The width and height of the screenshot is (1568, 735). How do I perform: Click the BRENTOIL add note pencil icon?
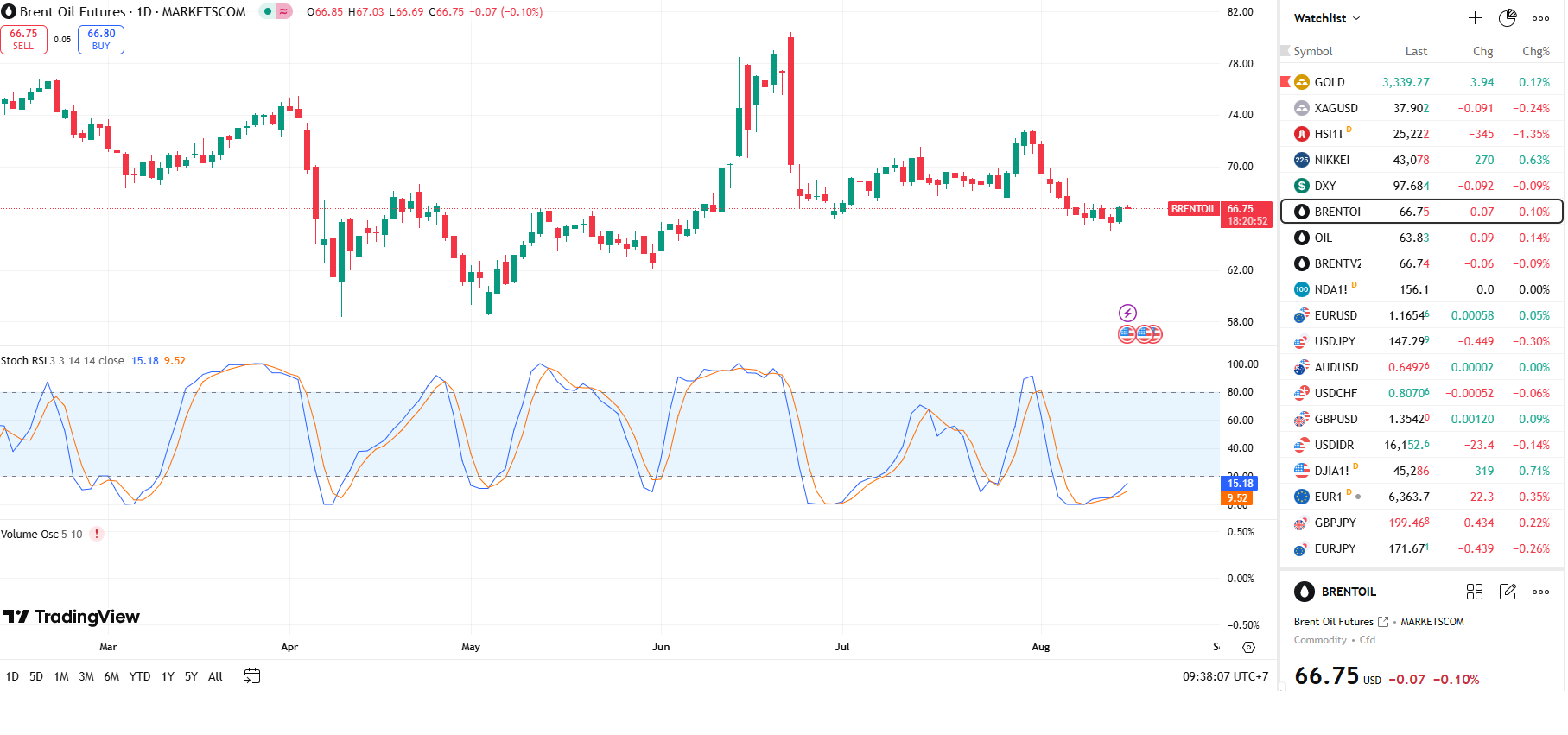point(1508,592)
